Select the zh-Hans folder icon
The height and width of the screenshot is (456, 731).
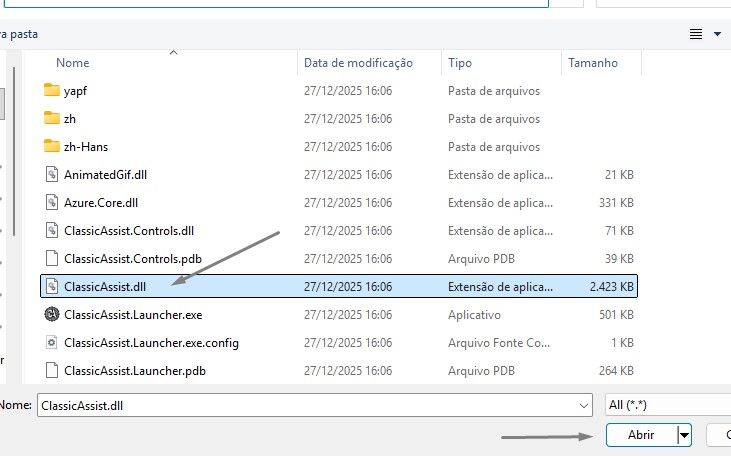pyautogui.click(x=53, y=146)
